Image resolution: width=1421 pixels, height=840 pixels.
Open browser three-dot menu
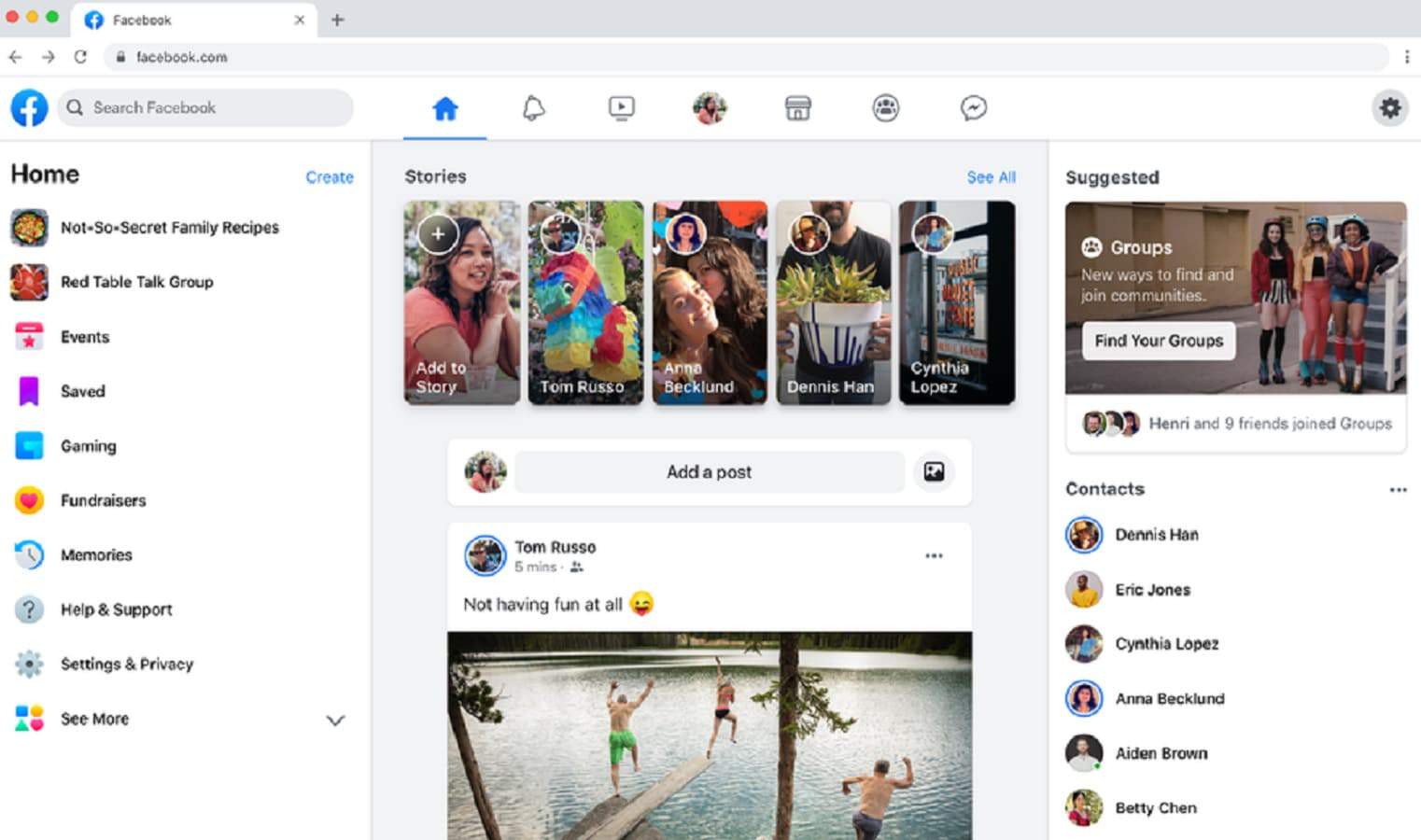click(x=1407, y=57)
